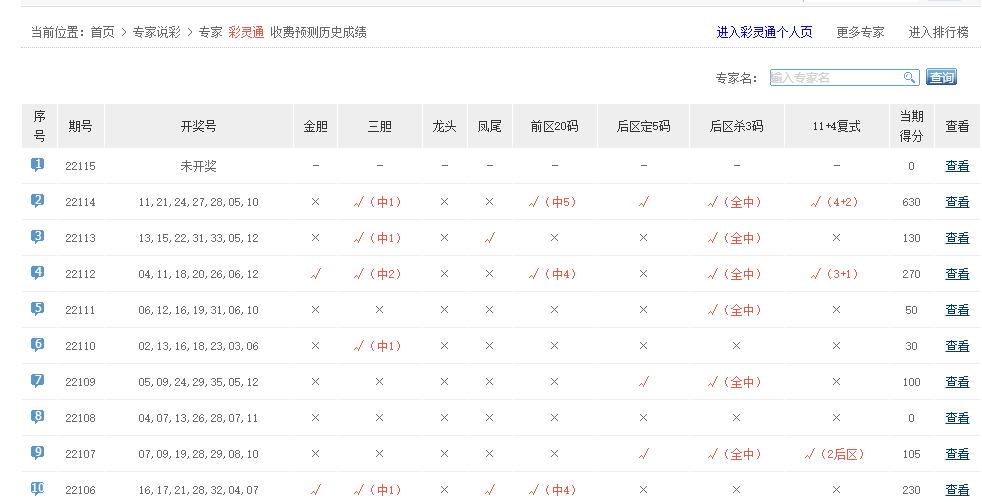
Task: Click the row 3 sequence number badge
Action: tap(38, 237)
